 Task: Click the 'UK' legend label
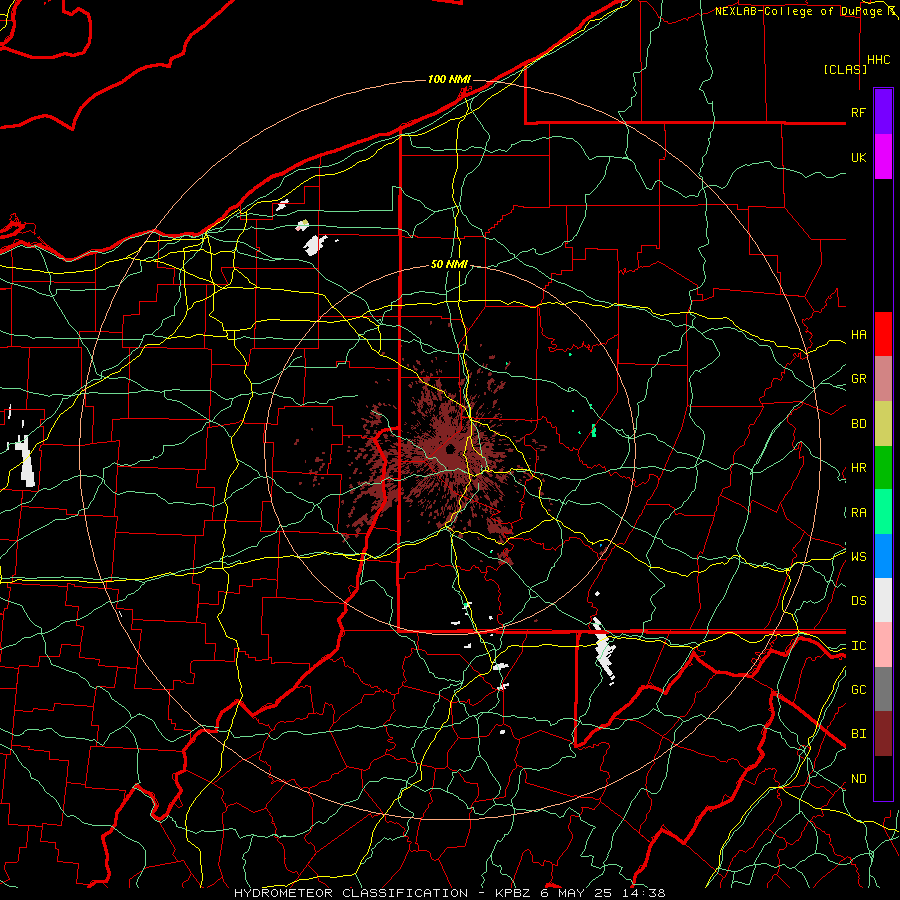coord(858,157)
